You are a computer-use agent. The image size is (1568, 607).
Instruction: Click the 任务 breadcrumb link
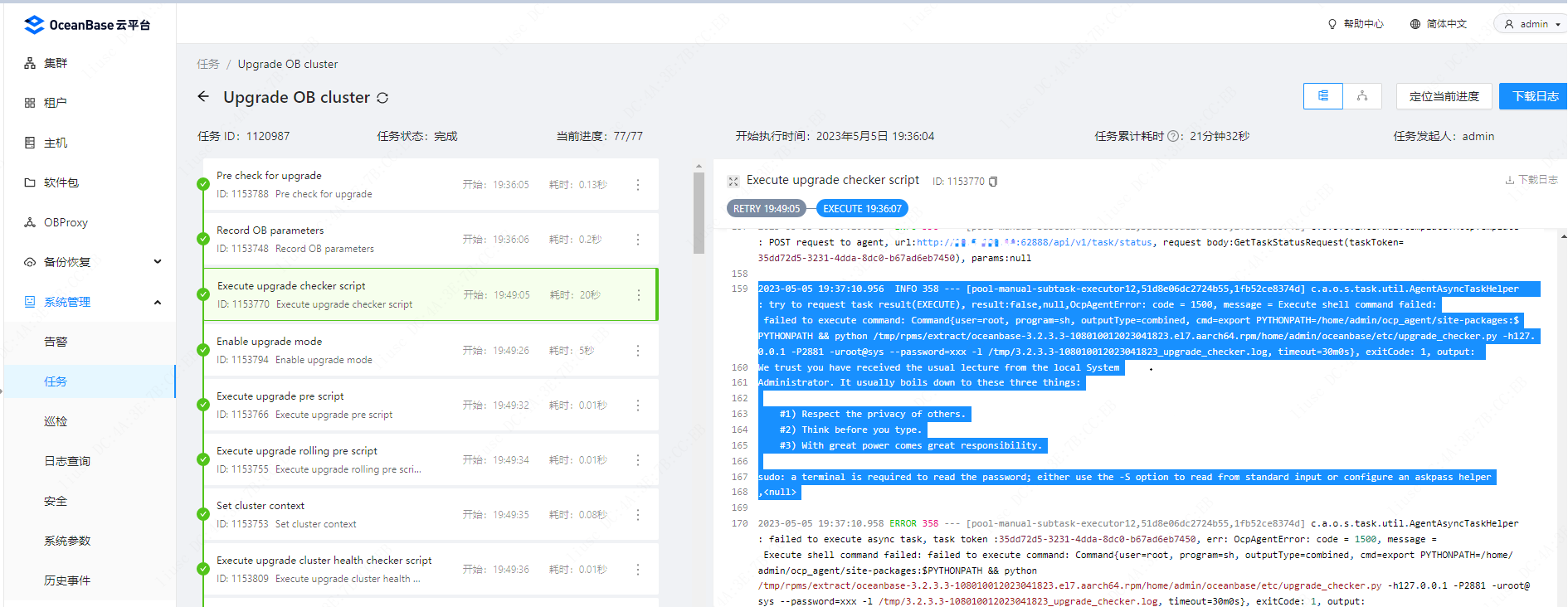(208, 64)
